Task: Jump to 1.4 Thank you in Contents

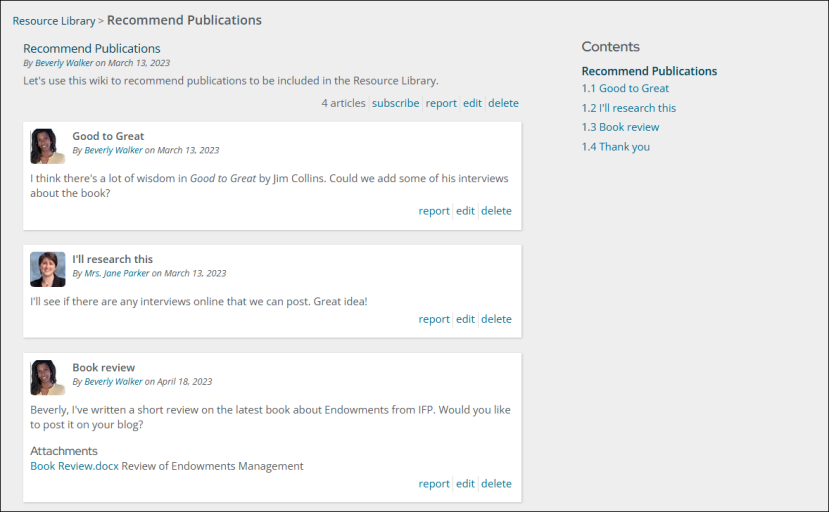Action: [616, 147]
